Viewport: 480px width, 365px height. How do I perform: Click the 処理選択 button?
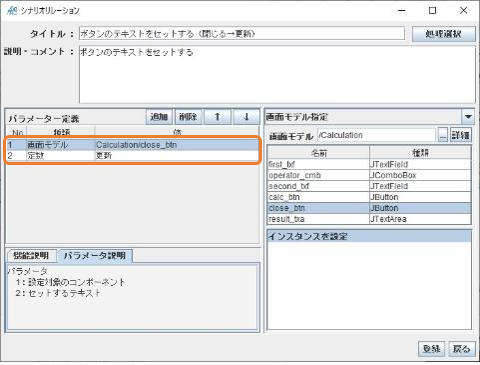(x=444, y=34)
